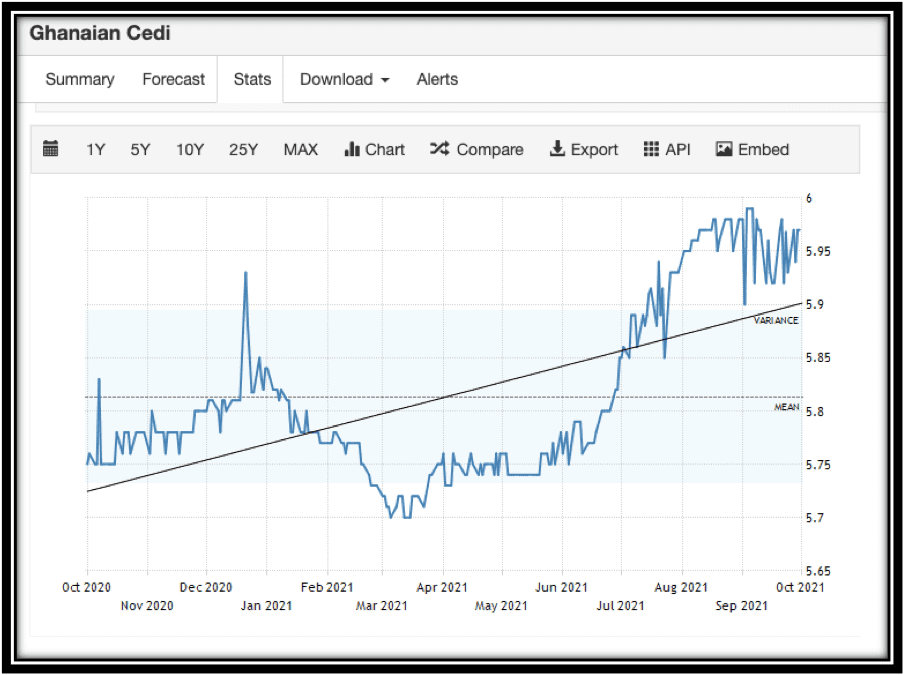Click the May 2021 axis label
Screen dimensions: 904x675
(x=501, y=606)
